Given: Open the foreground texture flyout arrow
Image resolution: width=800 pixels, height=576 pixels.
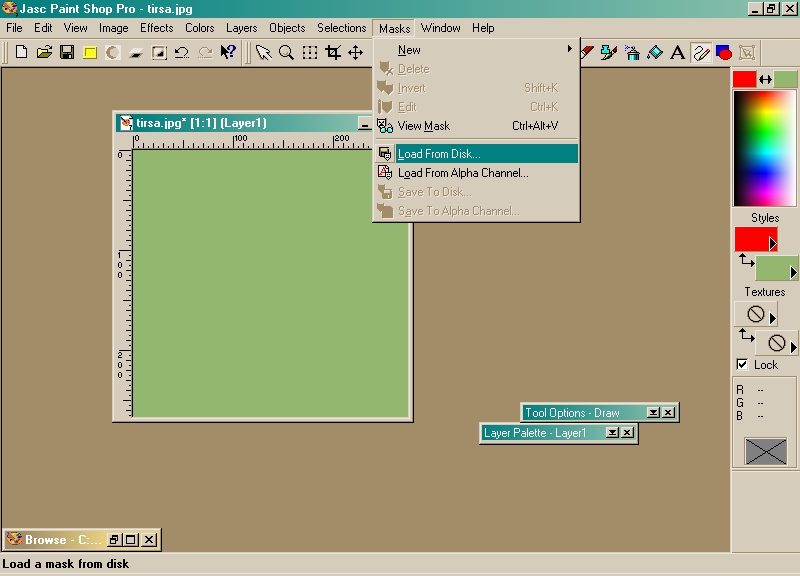Looking at the screenshot, I should [773, 319].
